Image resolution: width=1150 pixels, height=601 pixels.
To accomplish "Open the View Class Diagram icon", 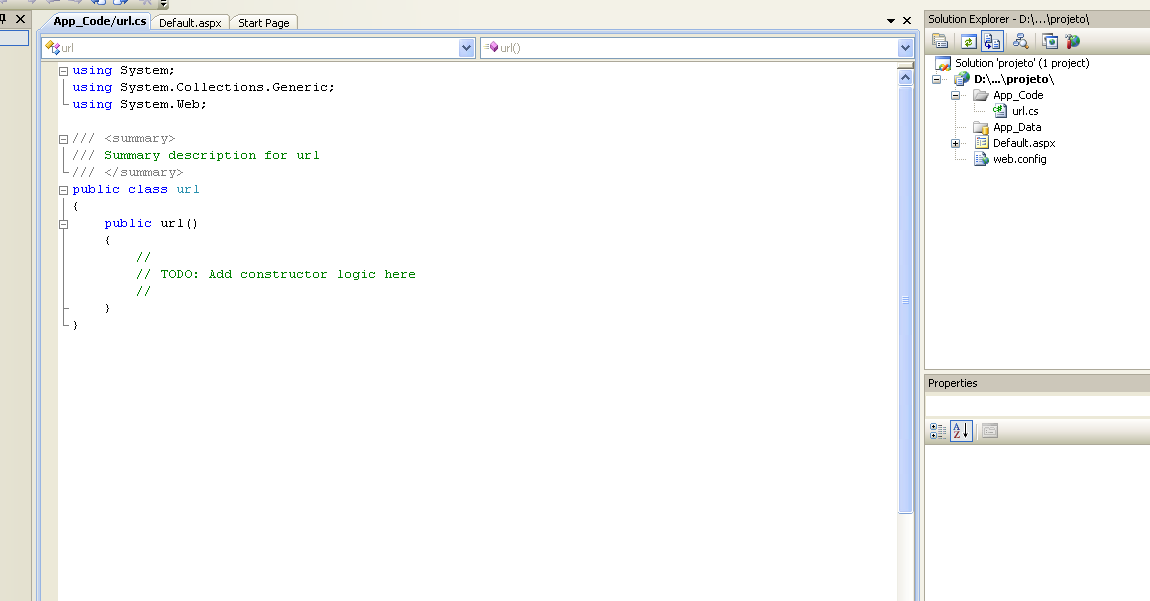I will point(1020,41).
